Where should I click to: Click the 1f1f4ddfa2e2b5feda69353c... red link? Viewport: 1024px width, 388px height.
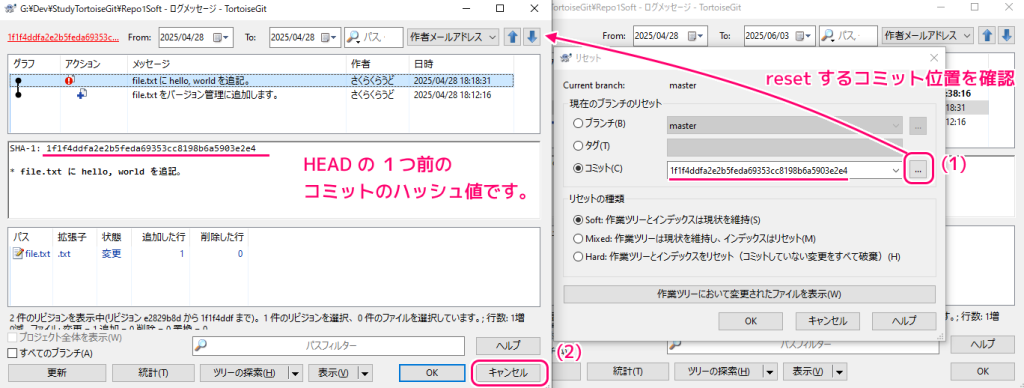tap(63, 37)
